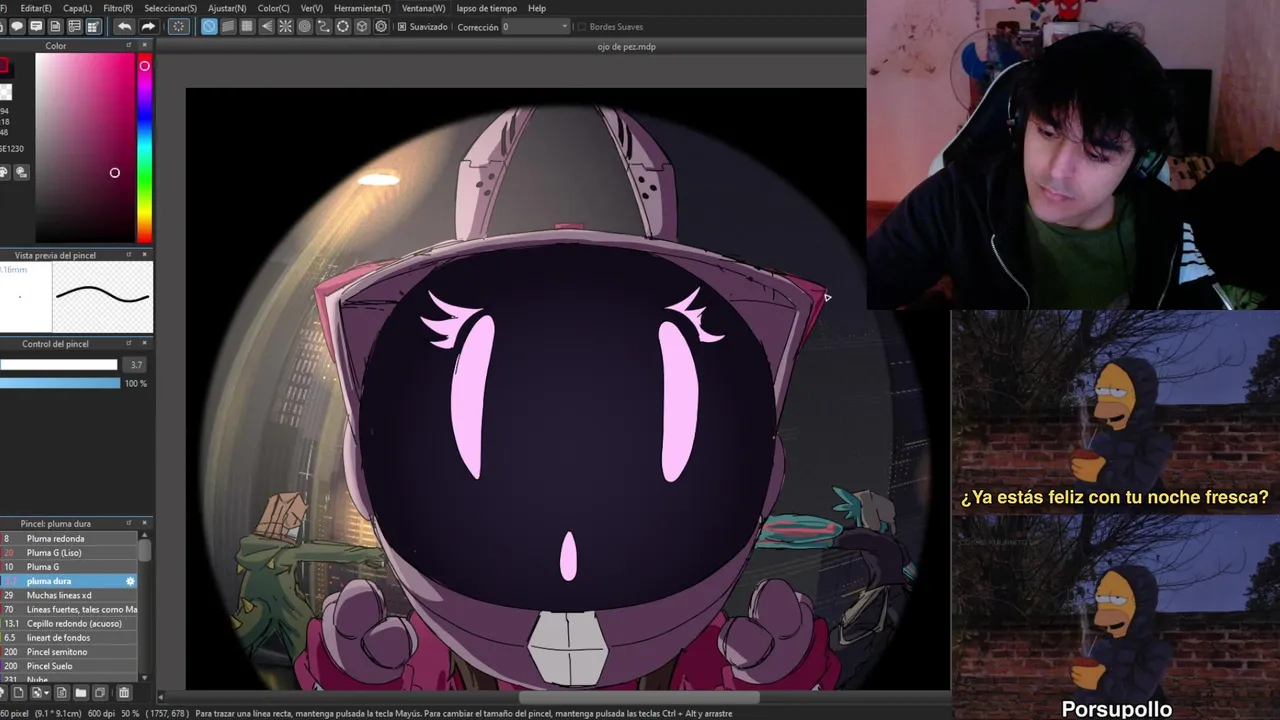Image resolution: width=1280 pixels, height=720 pixels.
Task: Open the Ventana(W) menu
Action: click(424, 8)
